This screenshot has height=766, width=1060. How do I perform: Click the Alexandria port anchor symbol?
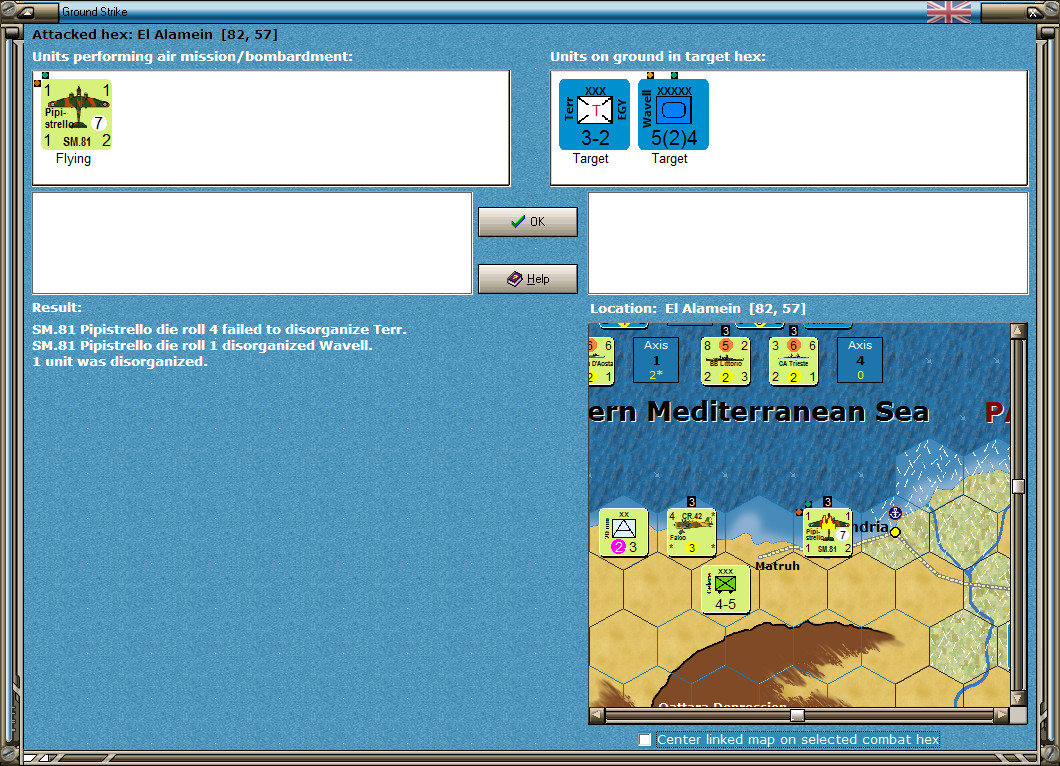[x=895, y=513]
